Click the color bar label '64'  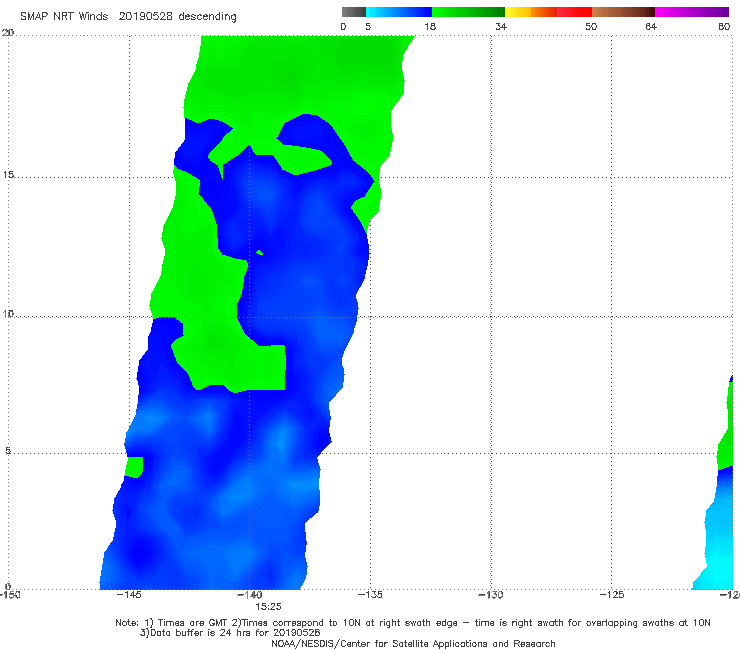coord(651,26)
